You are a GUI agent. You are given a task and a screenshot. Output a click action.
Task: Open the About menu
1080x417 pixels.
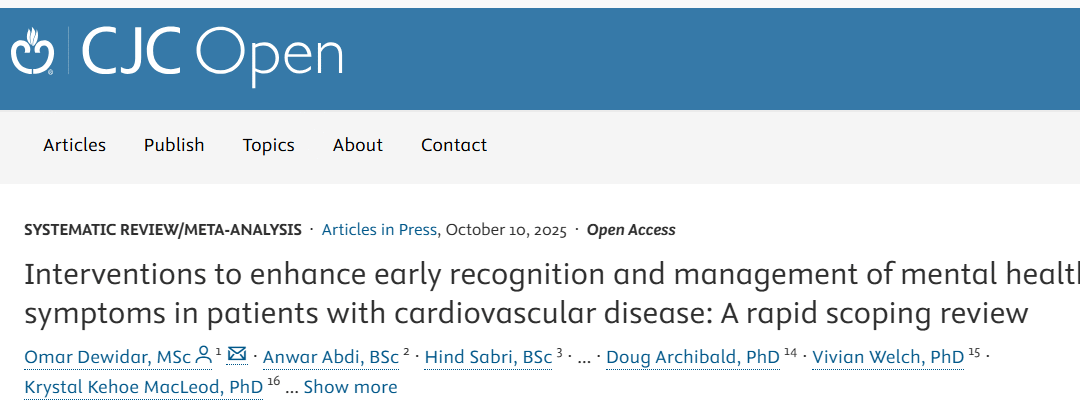click(x=358, y=145)
